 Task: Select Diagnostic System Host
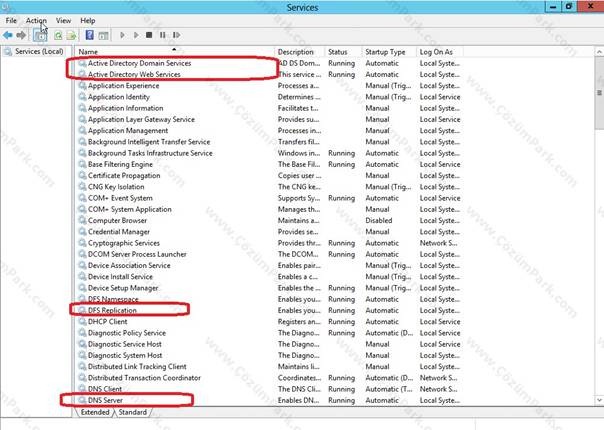(125, 355)
